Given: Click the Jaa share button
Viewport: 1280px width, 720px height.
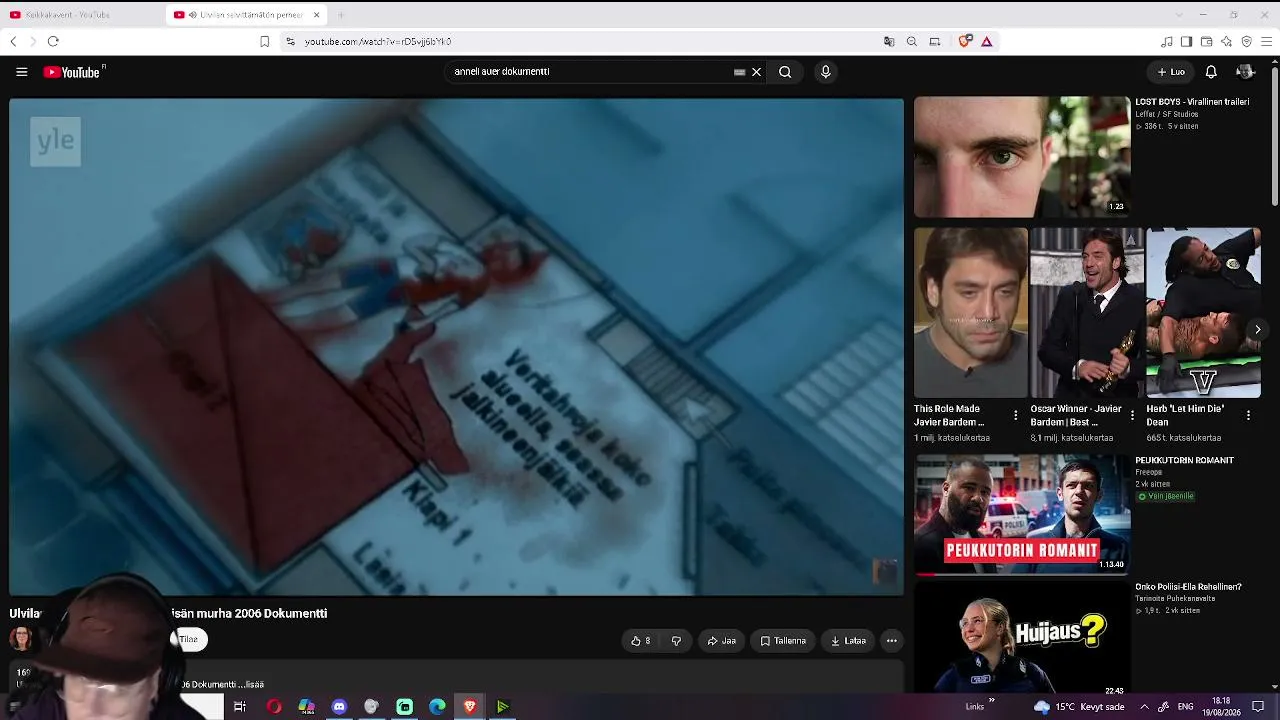Looking at the screenshot, I should 722,641.
